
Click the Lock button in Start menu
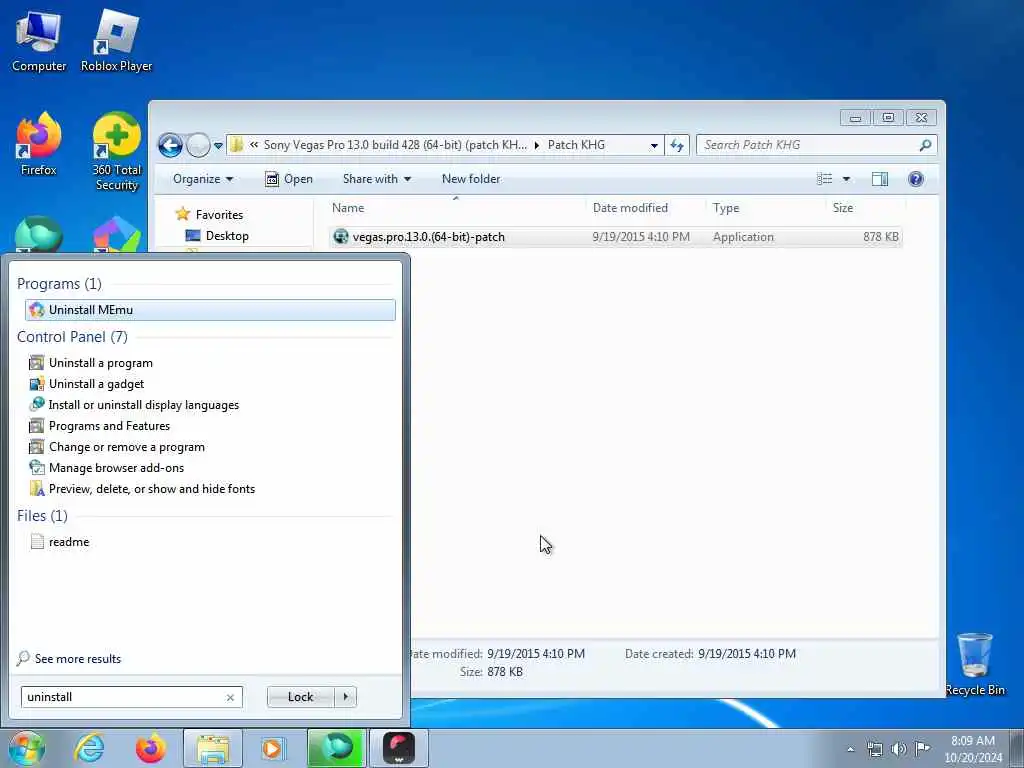300,697
